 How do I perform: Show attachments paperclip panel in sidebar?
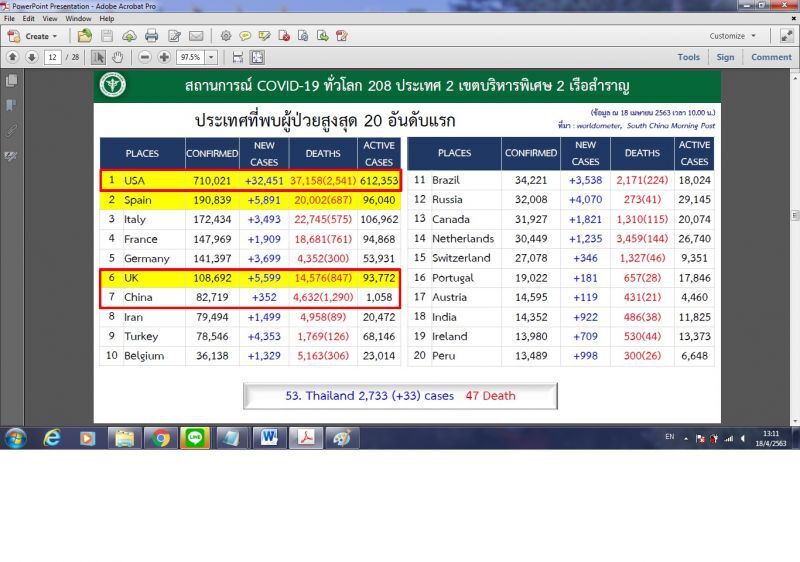coord(11,131)
